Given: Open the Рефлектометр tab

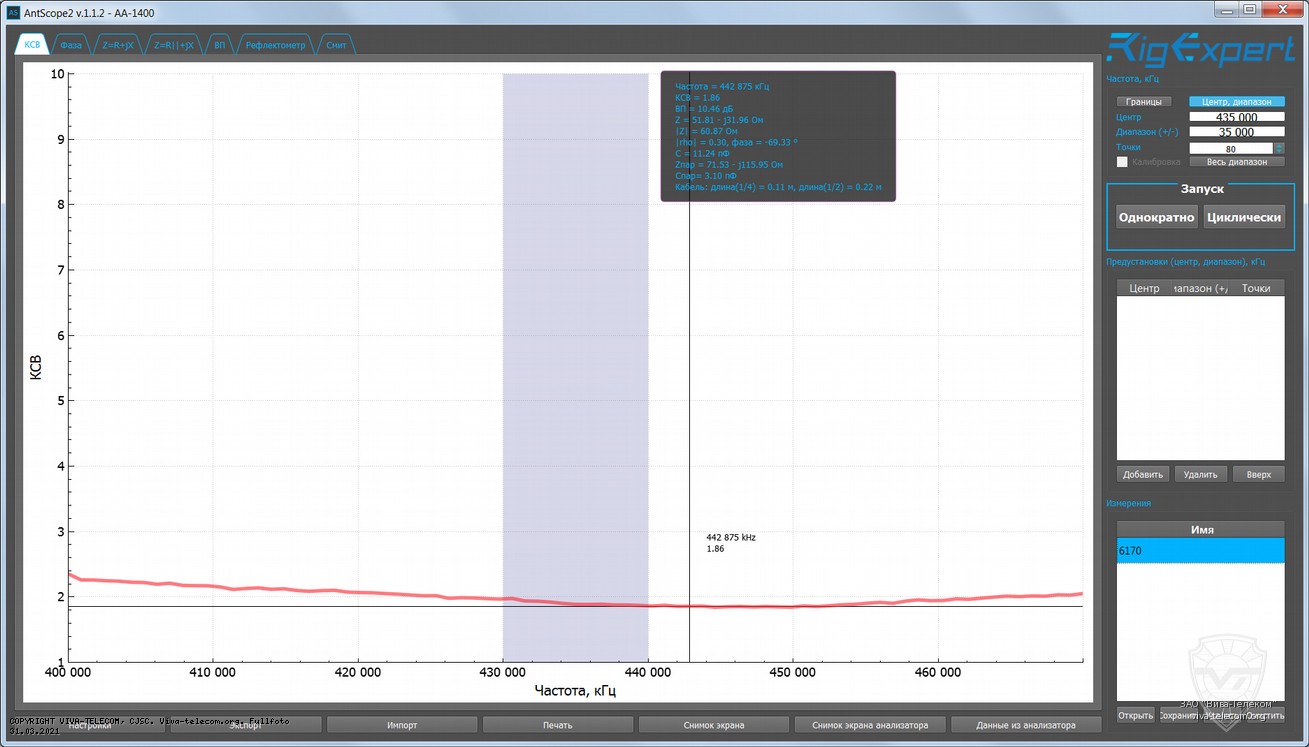Looking at the screenshot, I should tap(275, 45).
